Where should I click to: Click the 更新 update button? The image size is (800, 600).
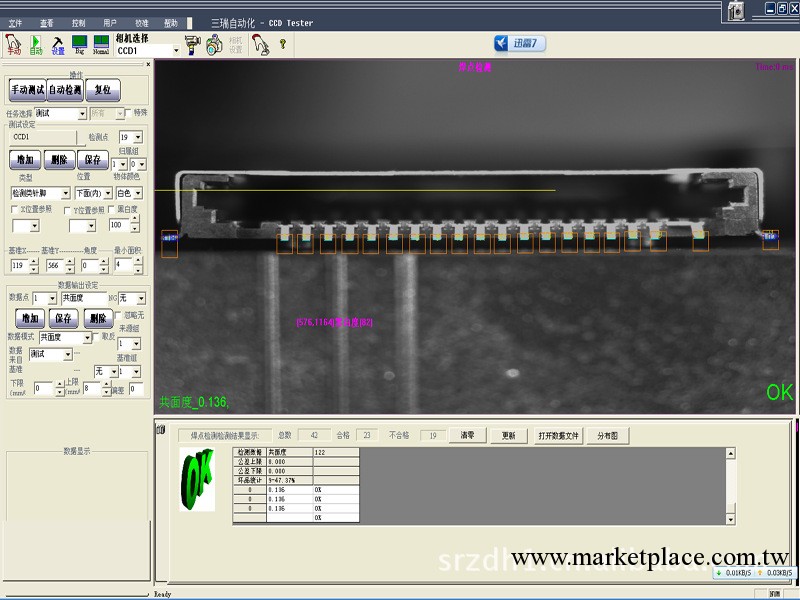[x=509, y=435]
